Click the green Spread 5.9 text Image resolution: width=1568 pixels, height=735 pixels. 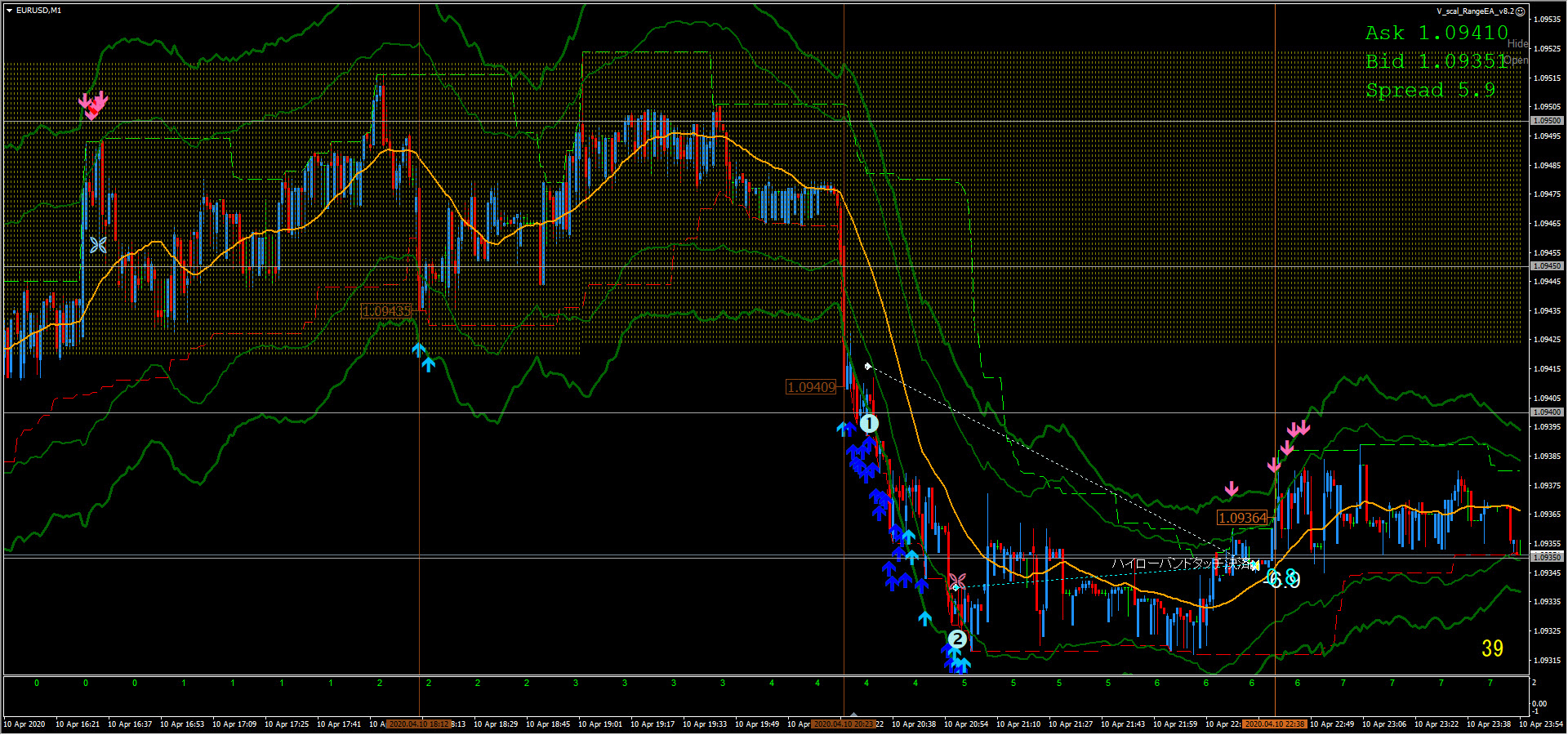pyautogui.click(x=1430, y=90)
